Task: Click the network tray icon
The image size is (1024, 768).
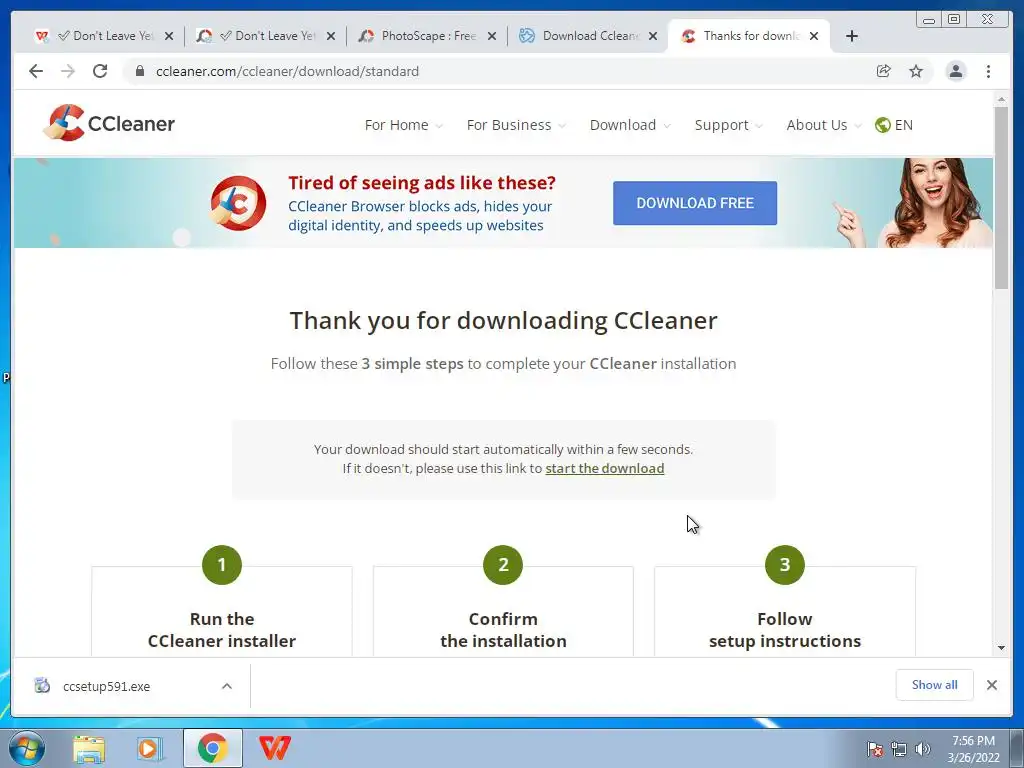Action: point(899,749)
